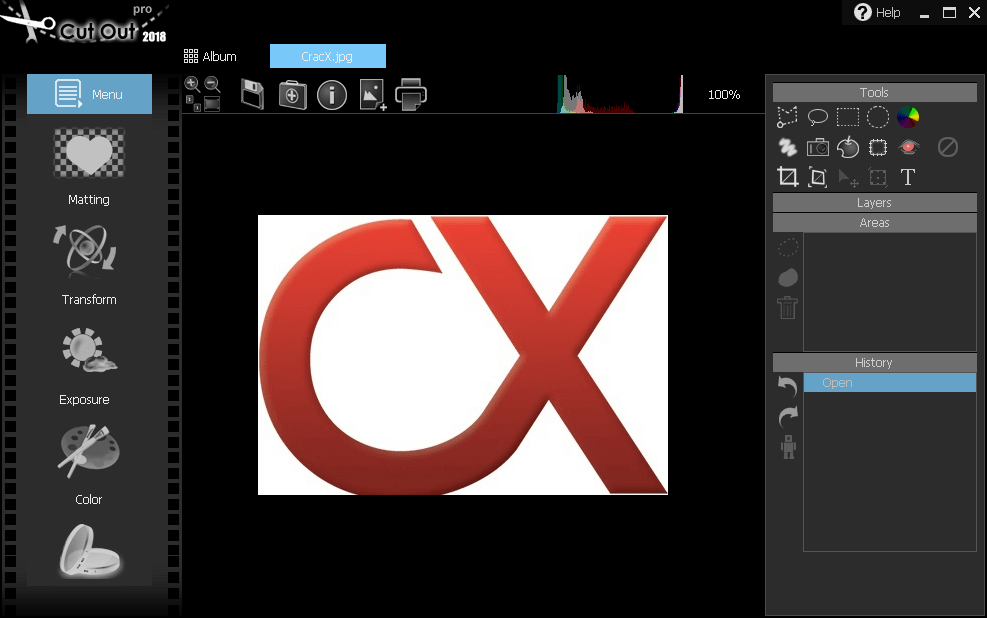
Task: Select the Open history entry
Action: pos(889,383)
